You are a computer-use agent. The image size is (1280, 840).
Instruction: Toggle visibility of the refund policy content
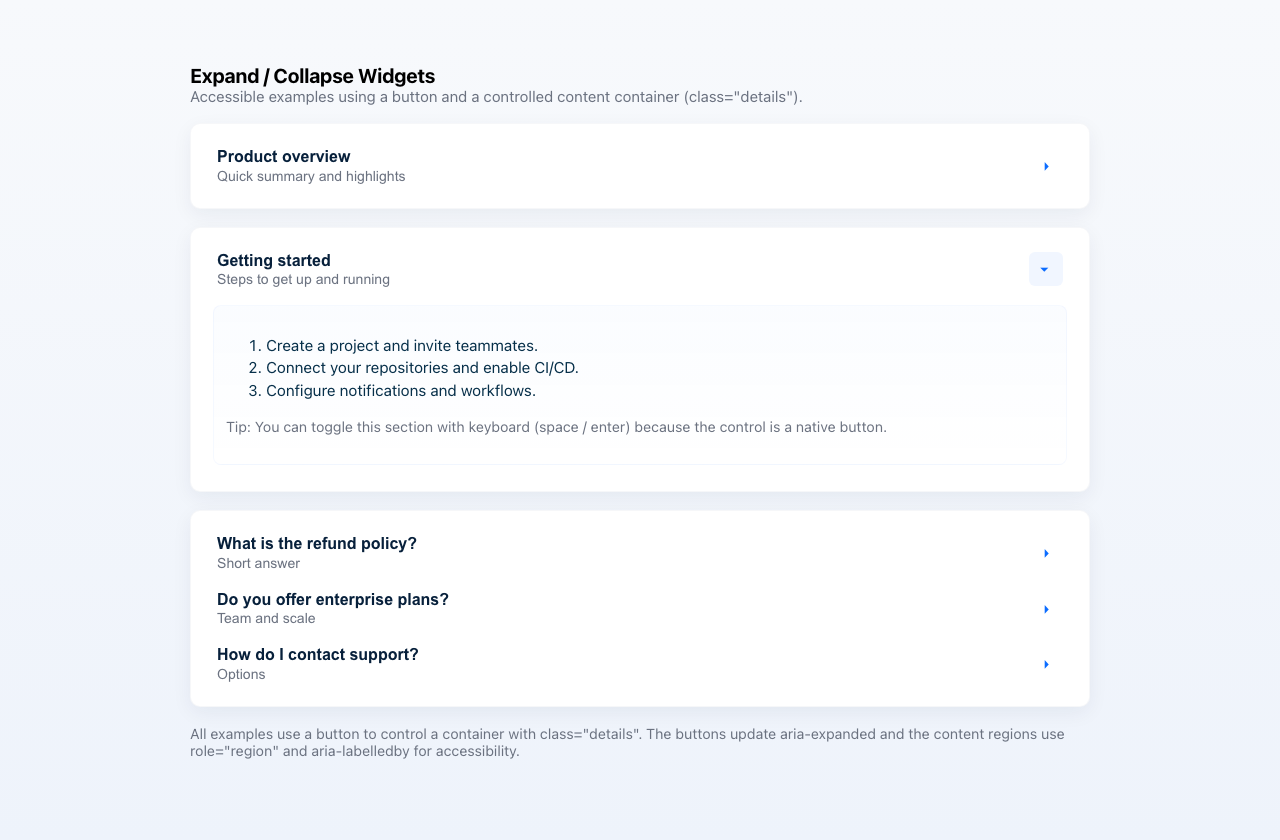tap(1046, 553)
